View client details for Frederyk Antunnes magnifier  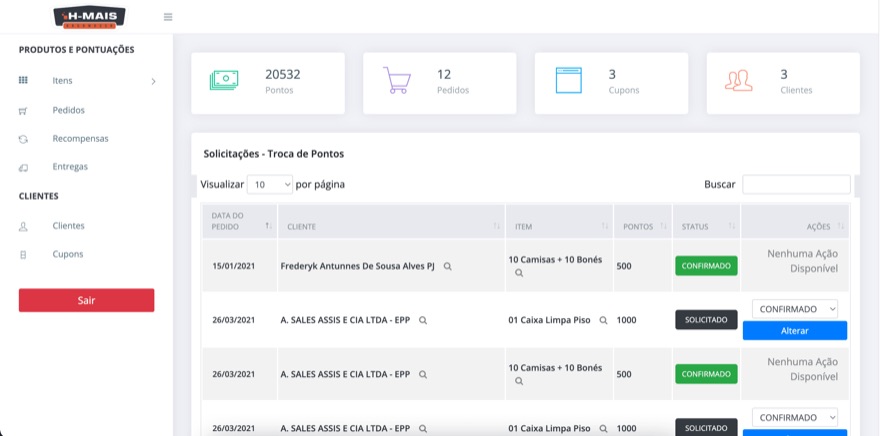point(447,267)
